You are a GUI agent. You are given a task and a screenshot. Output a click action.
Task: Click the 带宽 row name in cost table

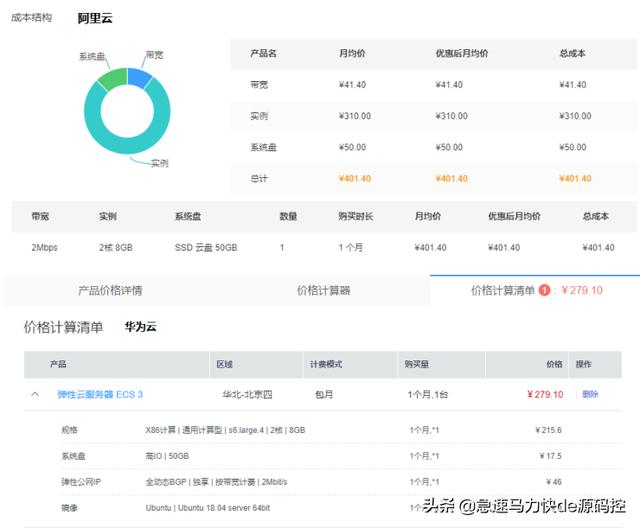(x=259, y=85)
